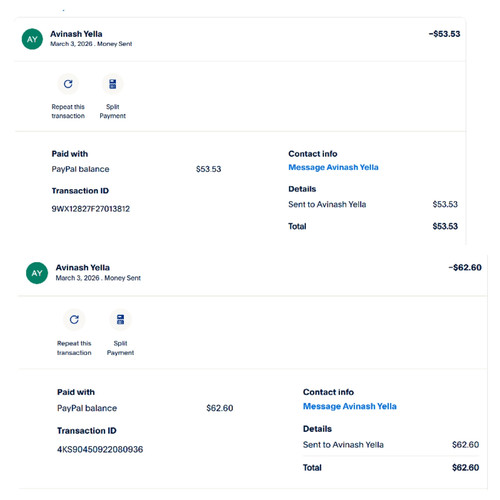Image resolution: width=500 pixels, height=500 pixels.
Task: Click Total $53.53 row in Details
Action: pos(373,226)
